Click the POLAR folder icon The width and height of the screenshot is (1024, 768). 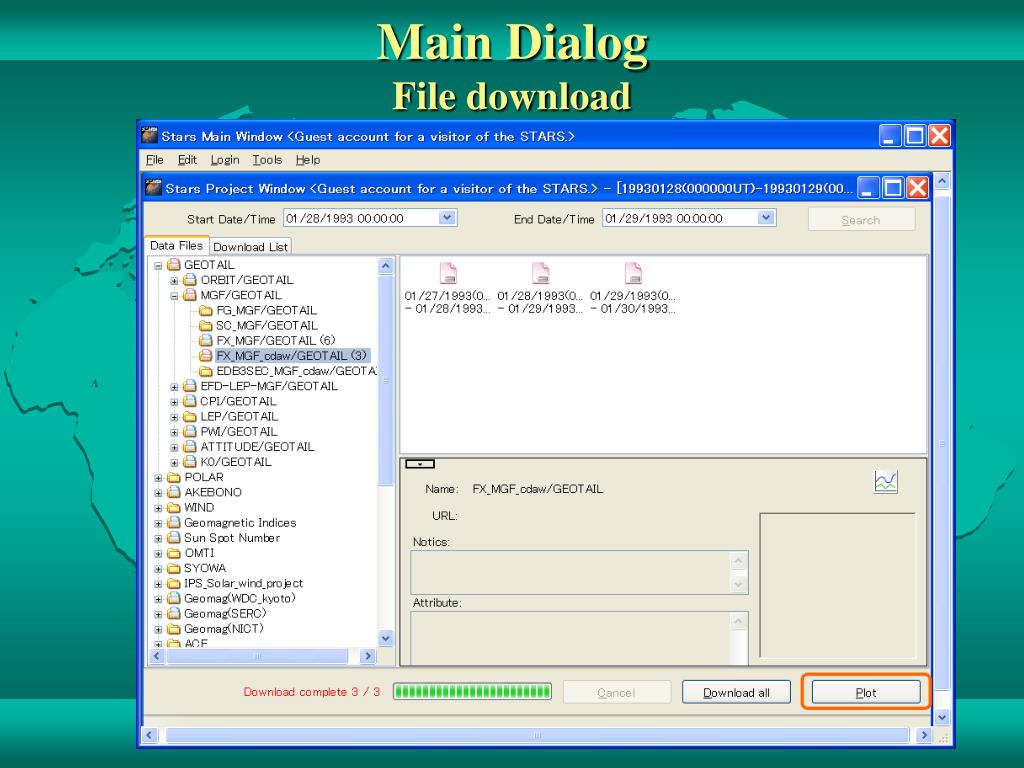[174, 477]
